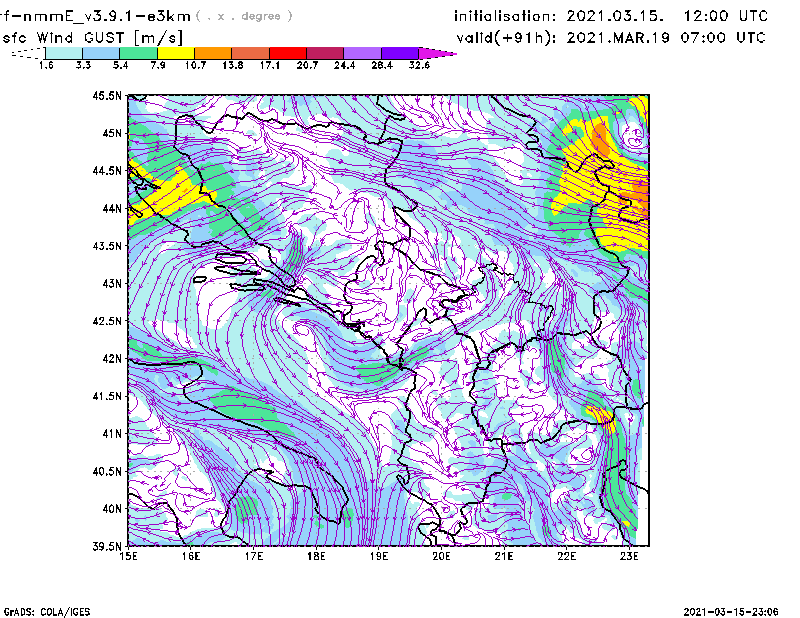Click the 44.5N latitude label

(107, 170)
